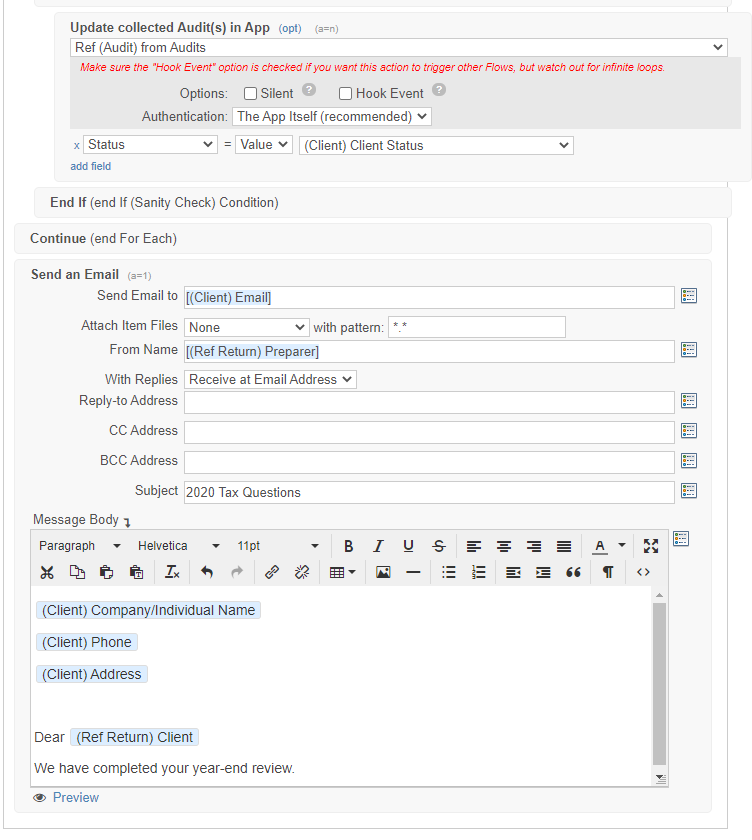Screen dimensions: 752x840
Task: Decrease indent of the paragraph
Action: tap(513, 572)
